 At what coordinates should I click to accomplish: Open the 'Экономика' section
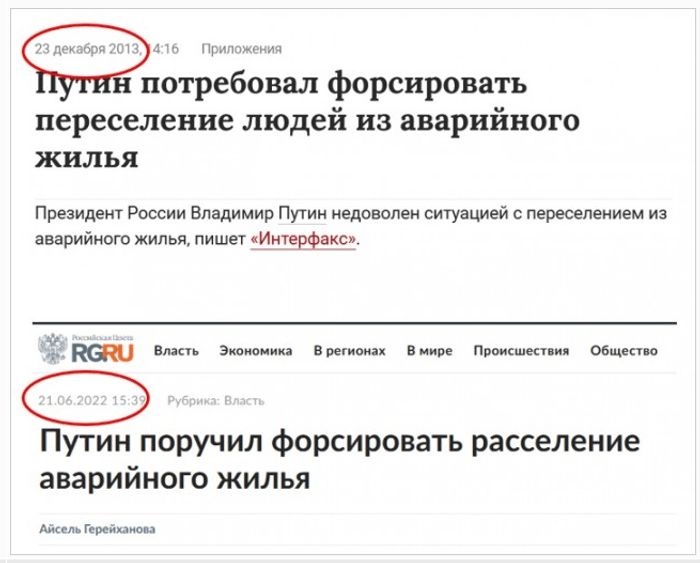256,351
